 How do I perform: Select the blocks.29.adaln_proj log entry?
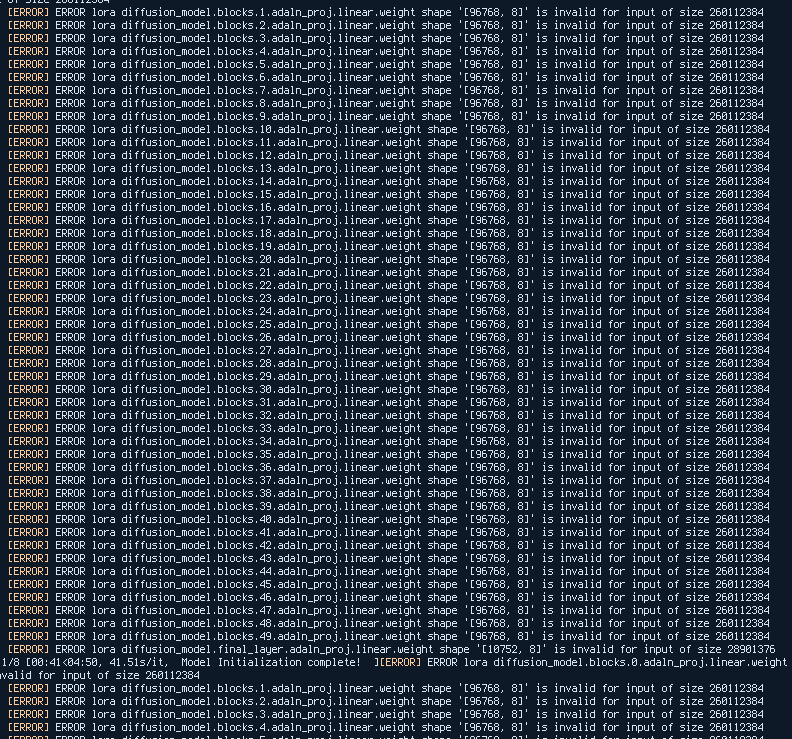388,376
